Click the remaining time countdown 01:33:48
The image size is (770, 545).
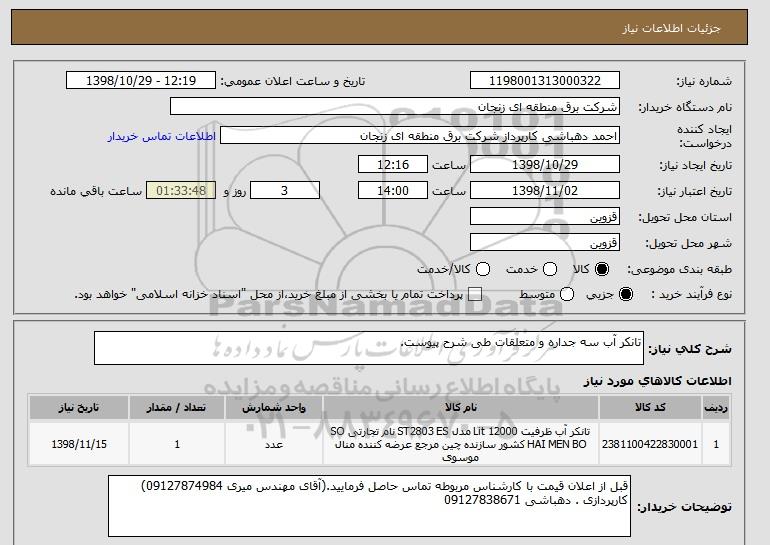pyautogui.click(x=181, y=191)
